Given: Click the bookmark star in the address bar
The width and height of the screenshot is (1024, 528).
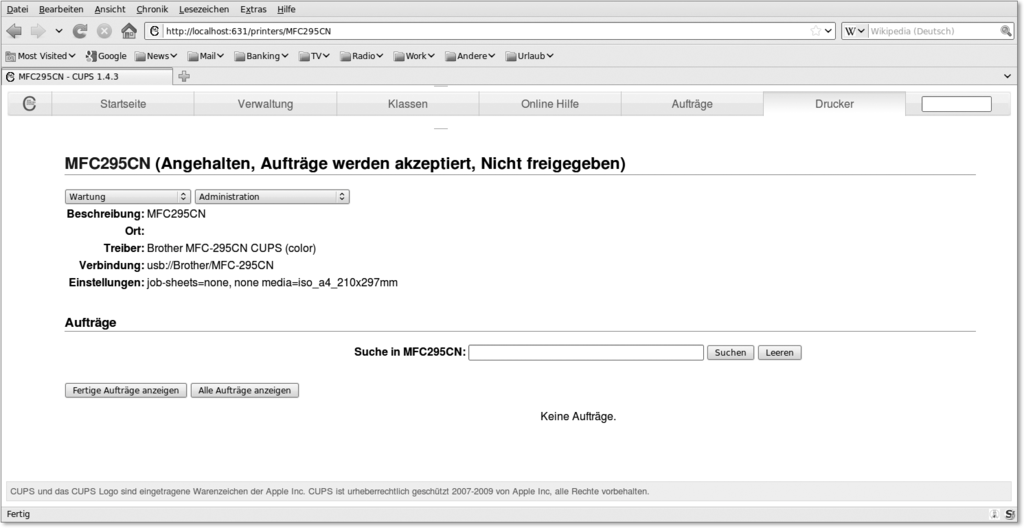Looking at the screenshot, I should pos(816,31).
